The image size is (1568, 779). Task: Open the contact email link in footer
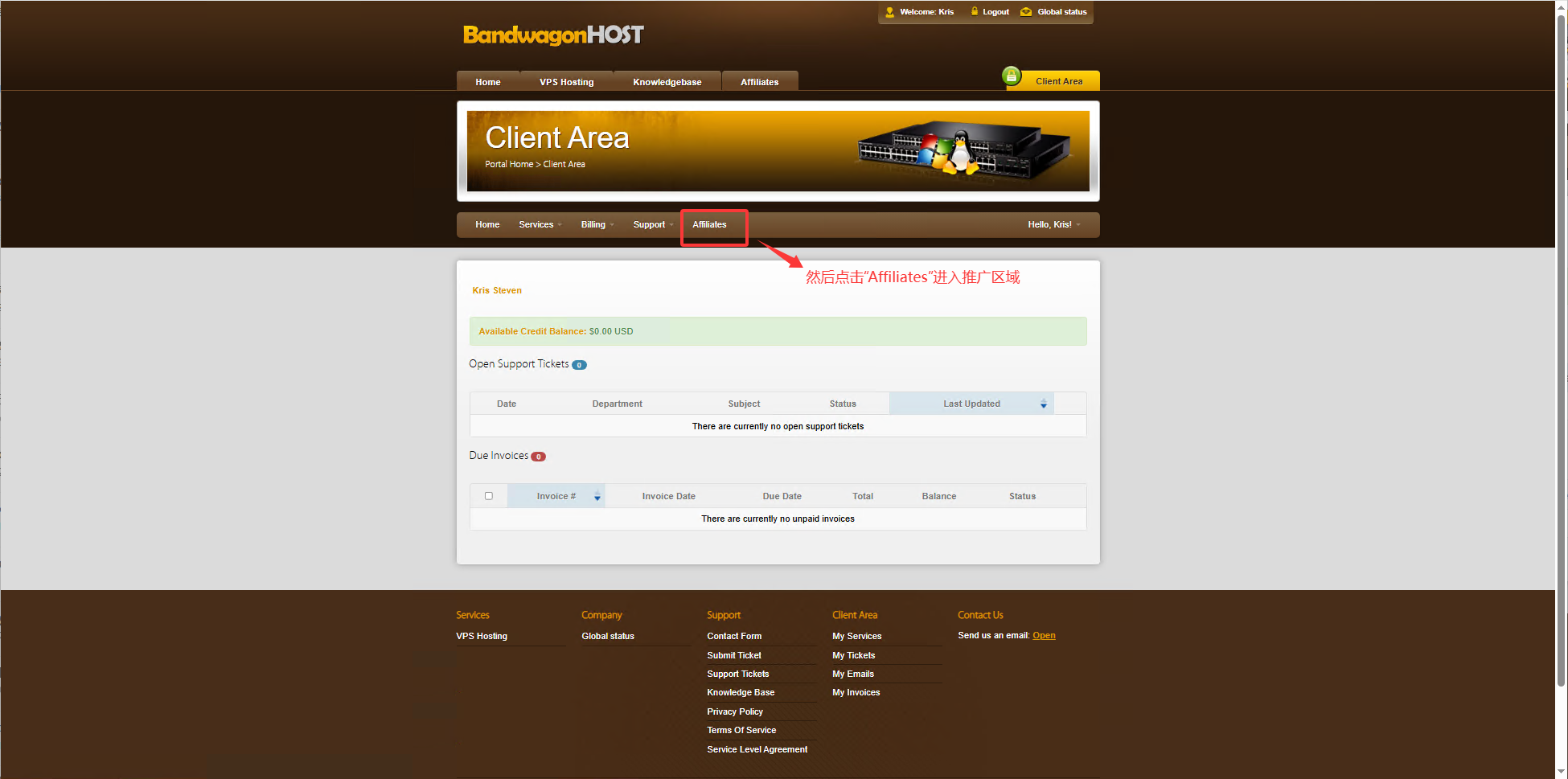[1044, 636]
